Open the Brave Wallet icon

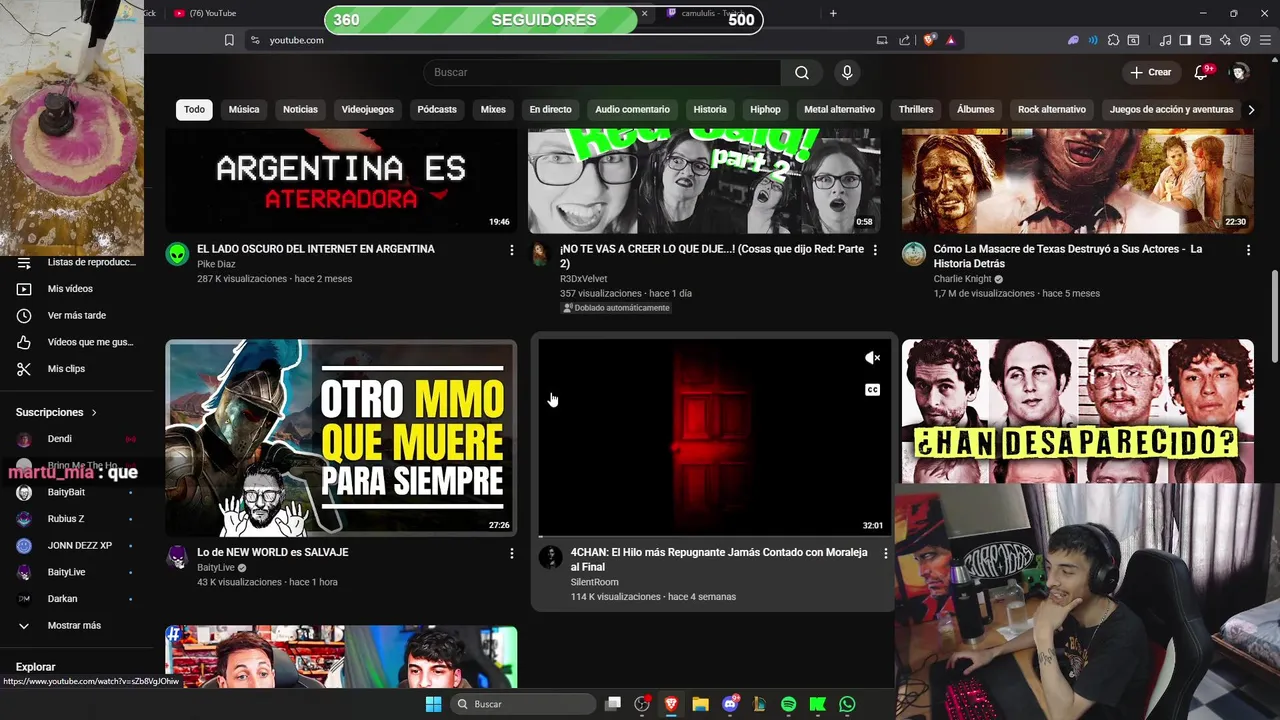click(x=1205, y=40)
